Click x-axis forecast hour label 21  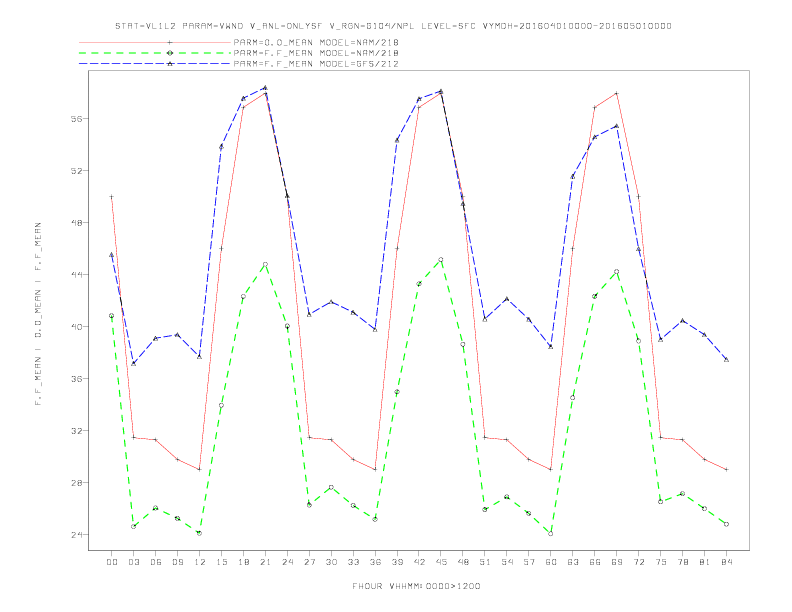pos(265,562)
